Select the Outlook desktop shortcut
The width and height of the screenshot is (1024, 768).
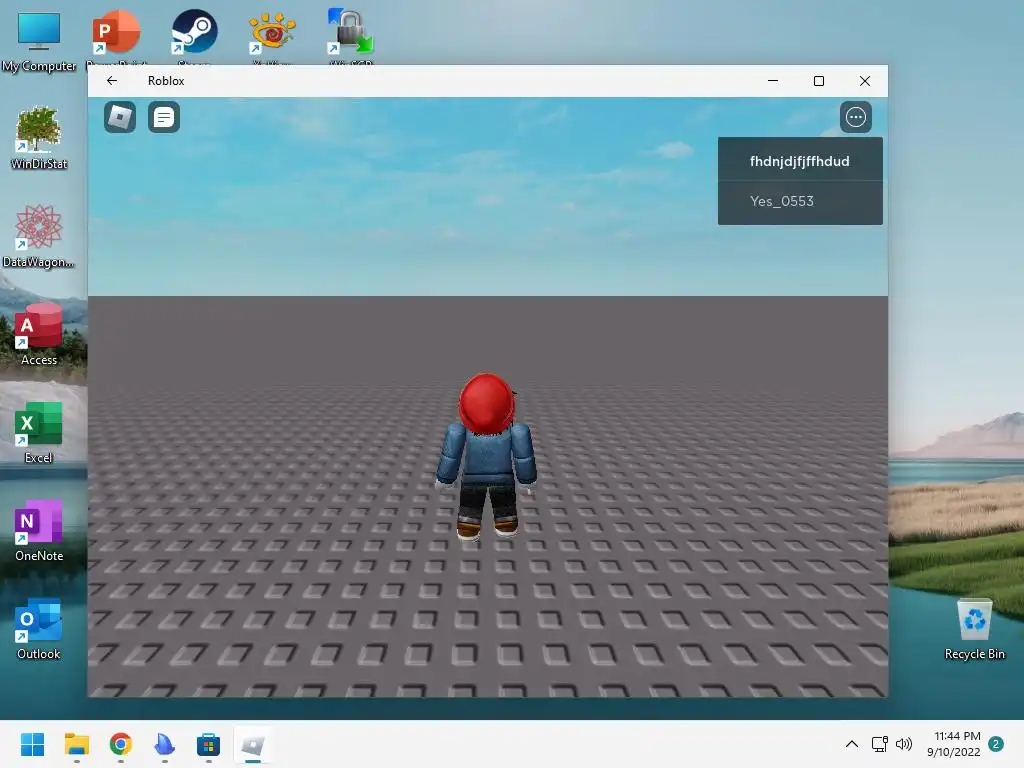coord(39,628)
